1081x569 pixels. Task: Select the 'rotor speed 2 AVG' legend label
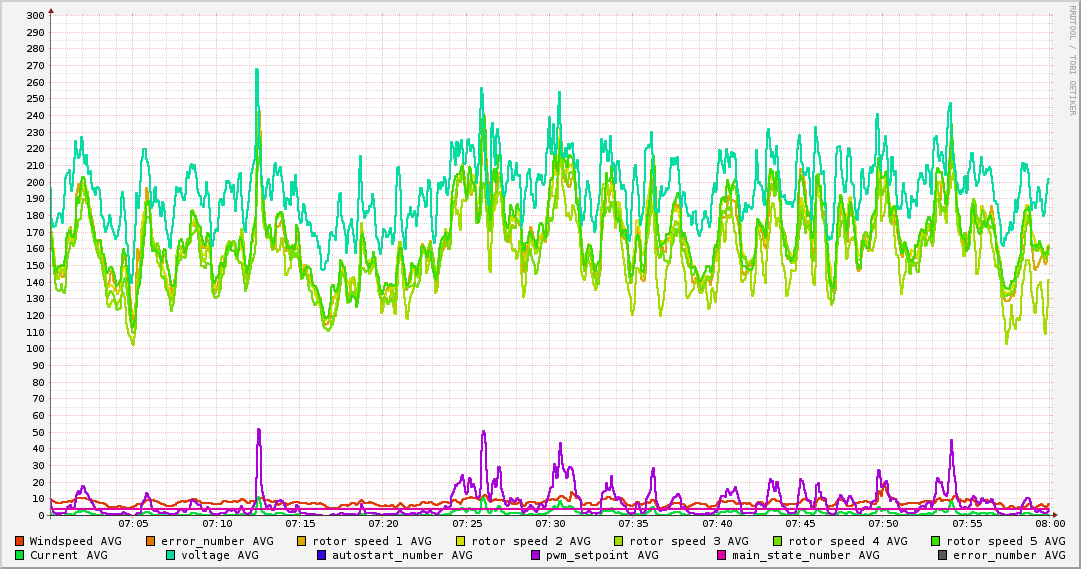530,541
